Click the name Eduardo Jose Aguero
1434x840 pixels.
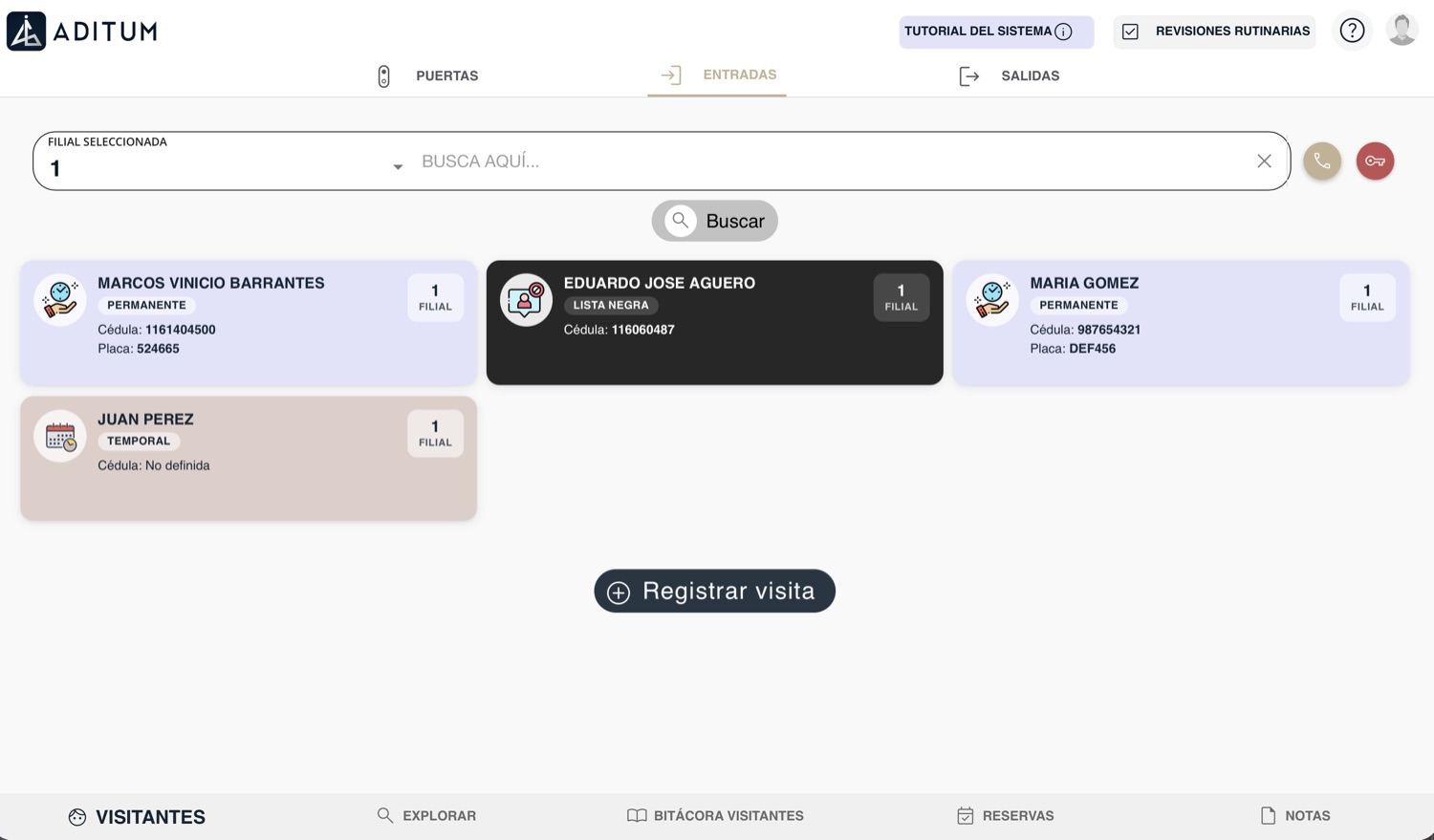(660, 283)
